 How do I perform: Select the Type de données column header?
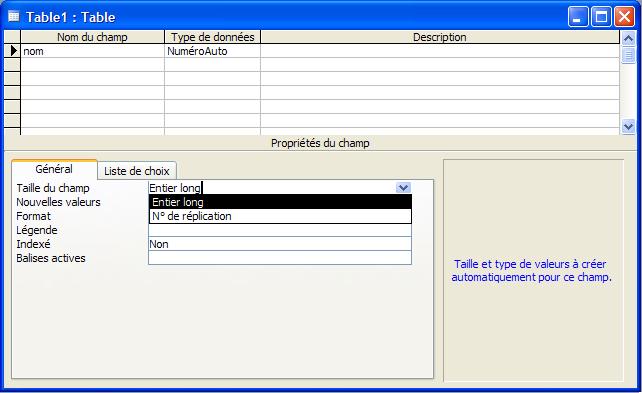[x=212, y=37]
